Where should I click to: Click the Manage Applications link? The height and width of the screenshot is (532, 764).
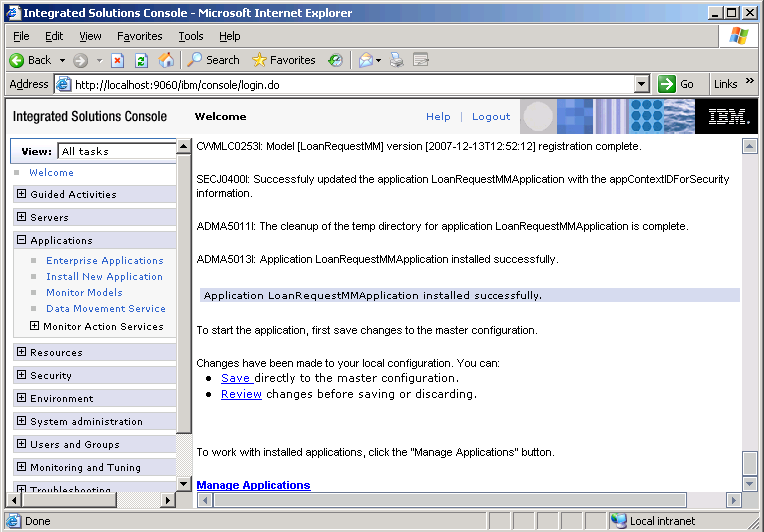(253, 485)
